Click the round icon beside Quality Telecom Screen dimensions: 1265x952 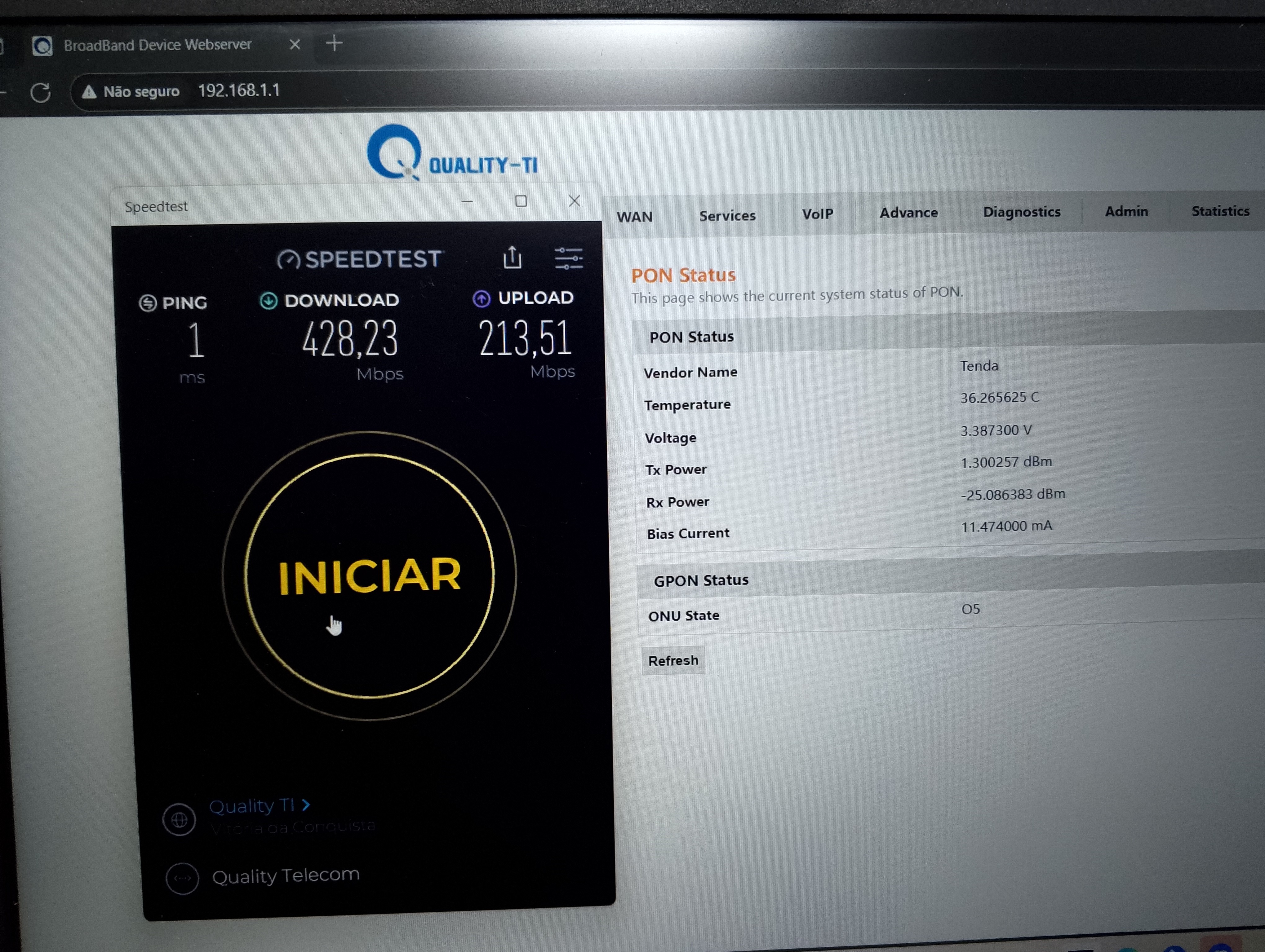(182, 878)
